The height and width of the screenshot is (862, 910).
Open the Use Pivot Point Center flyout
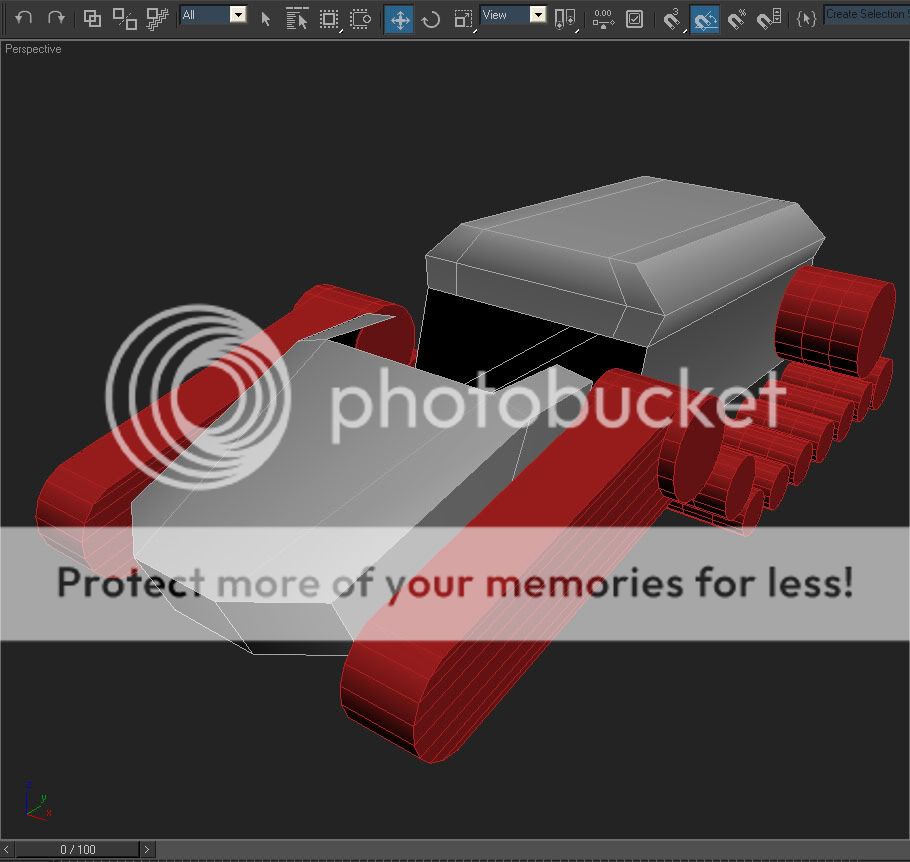tap(565, 19)
